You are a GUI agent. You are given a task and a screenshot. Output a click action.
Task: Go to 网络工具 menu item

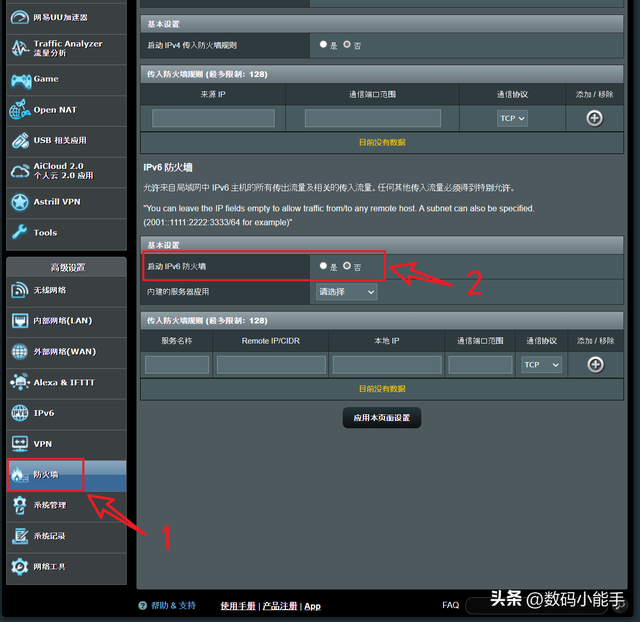(67, 567)
